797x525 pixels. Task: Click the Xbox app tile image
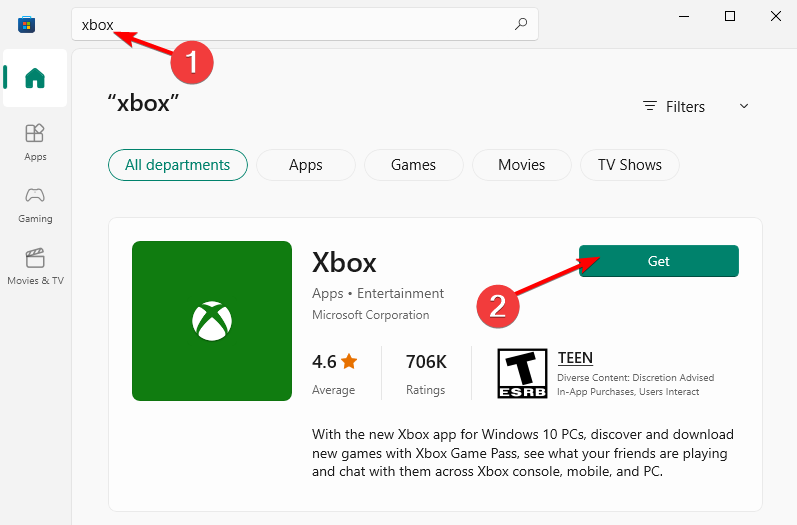pos(212,321)
